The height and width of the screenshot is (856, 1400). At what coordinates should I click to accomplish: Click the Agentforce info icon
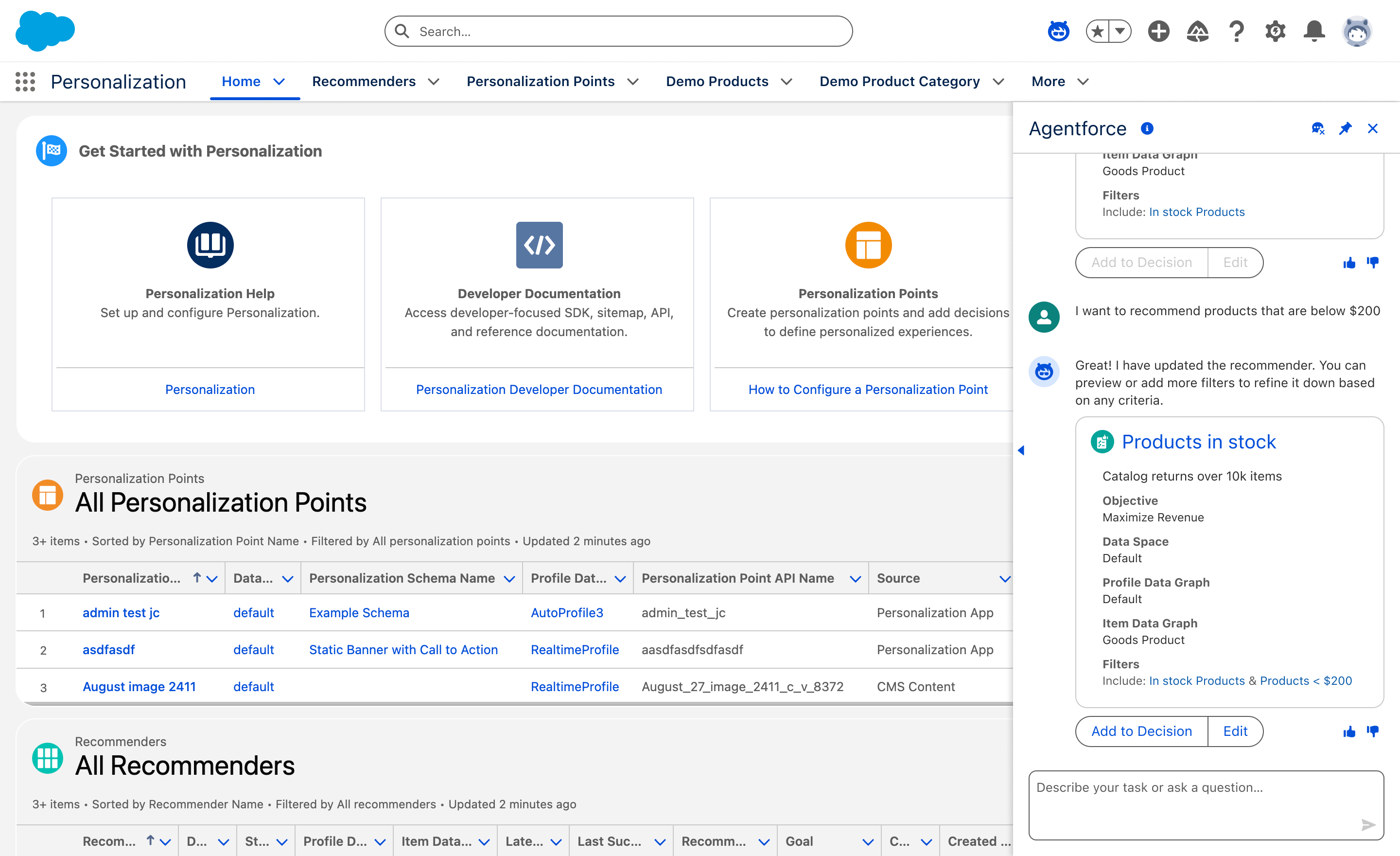[1147, 128]
